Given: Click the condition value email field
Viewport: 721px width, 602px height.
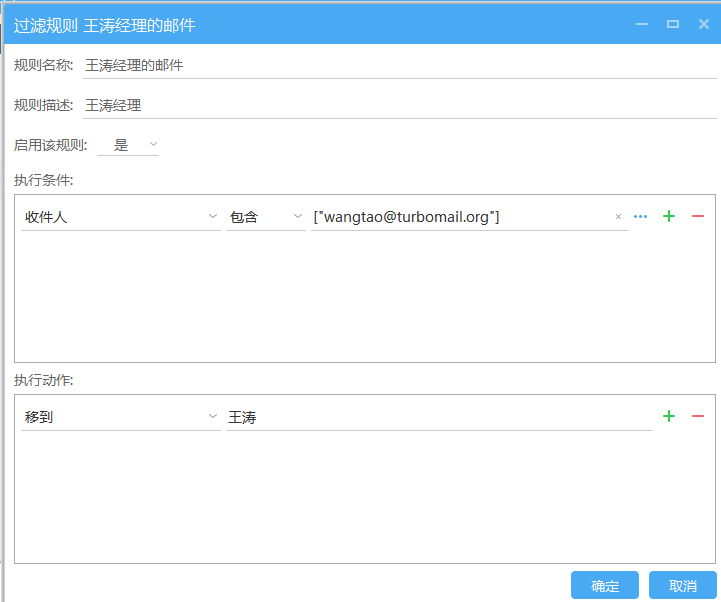Looking at the screenshot, I should pos(460,216).
